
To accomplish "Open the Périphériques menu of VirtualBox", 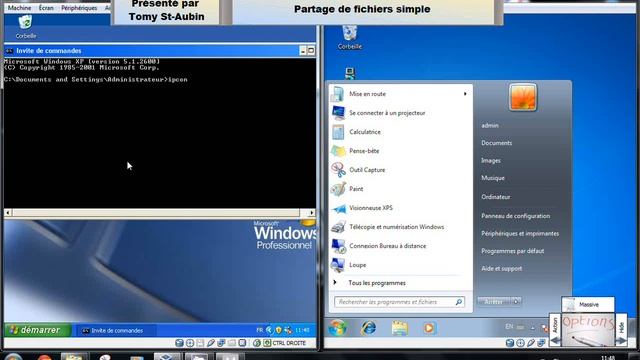I will (x=79, y=8).
